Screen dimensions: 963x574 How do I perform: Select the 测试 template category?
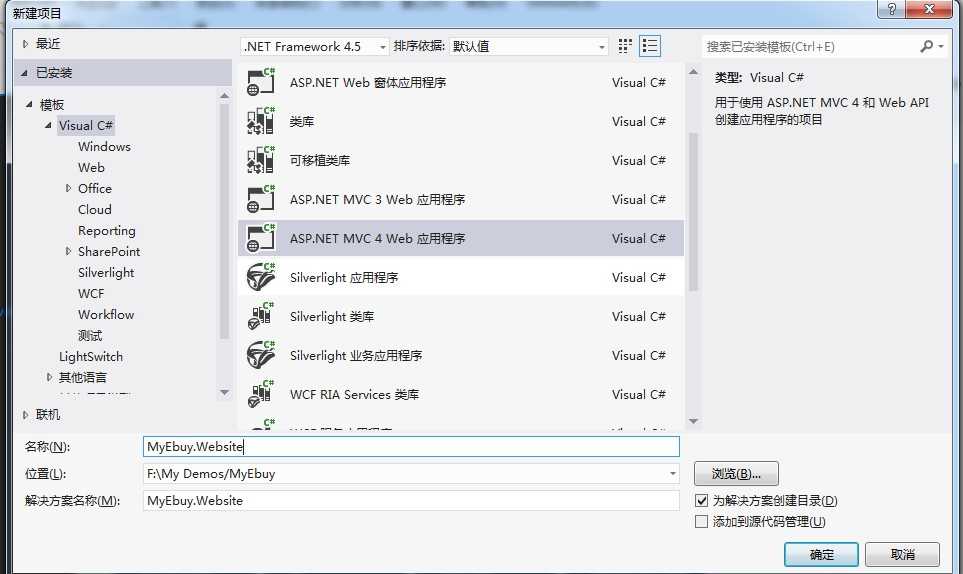pyautogui.click(x=90, y=336)
